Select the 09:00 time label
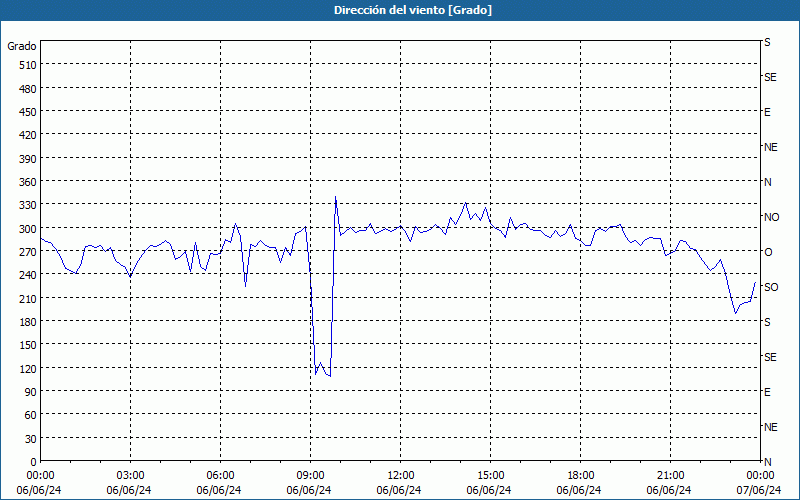This screenshot has height=500, width=800. point(310,476)
